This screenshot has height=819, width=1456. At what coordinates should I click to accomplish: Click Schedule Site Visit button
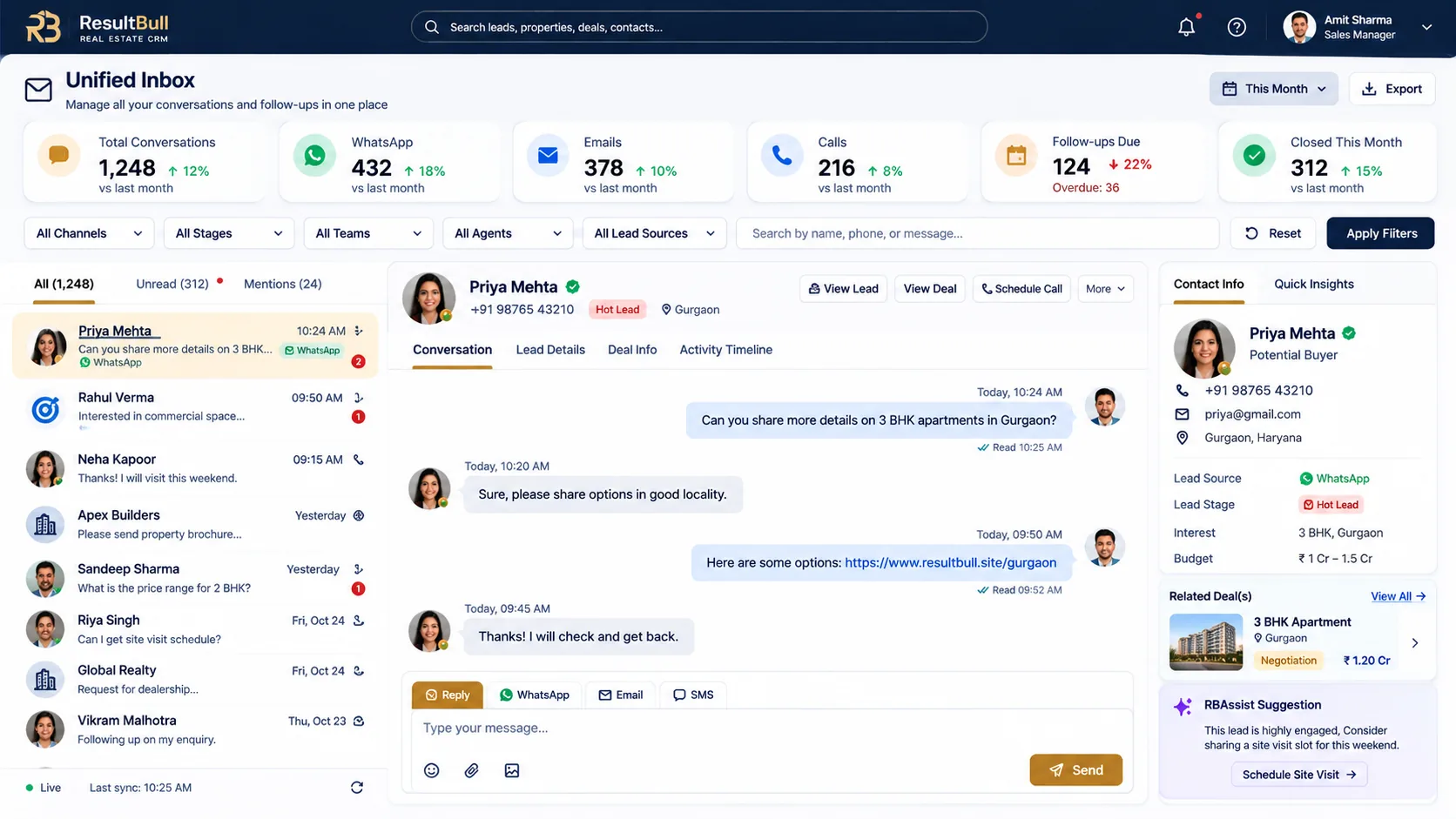click(1299, 775)
